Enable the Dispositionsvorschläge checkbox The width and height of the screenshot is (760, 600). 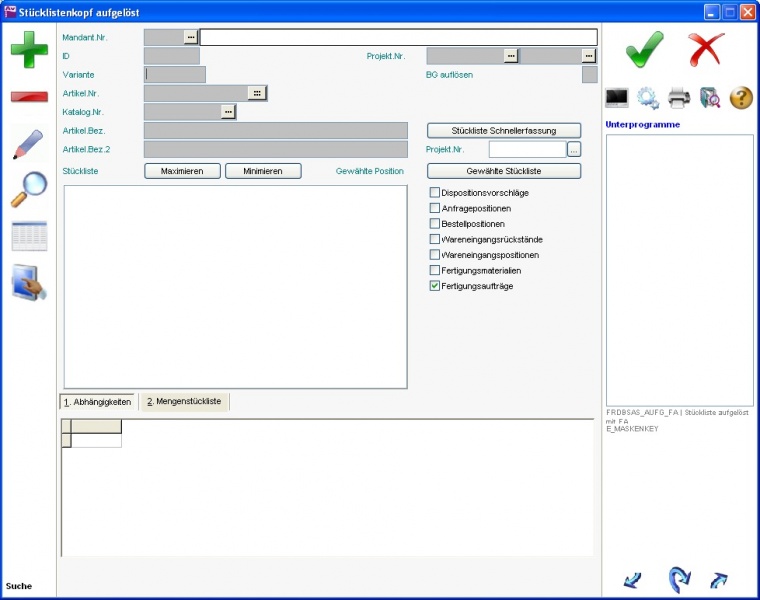tap(435, 192)
